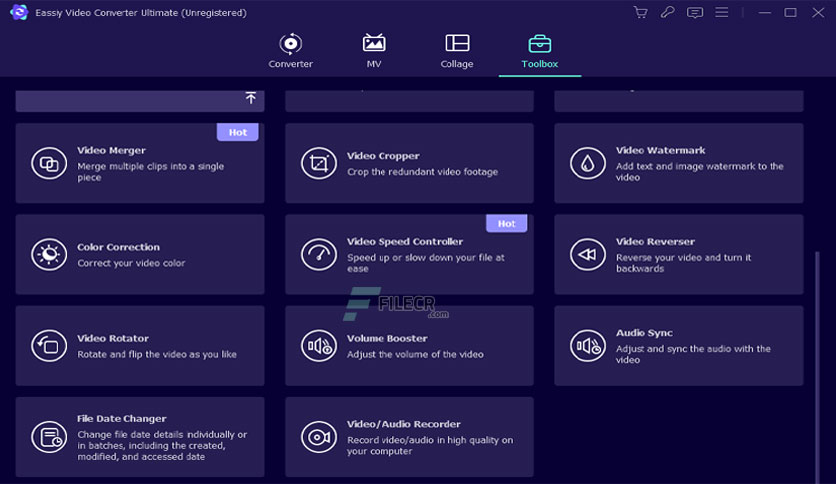The width and height of the screenshot is (836, 484).
Task: Open the Collage tab
Action: 457,51
